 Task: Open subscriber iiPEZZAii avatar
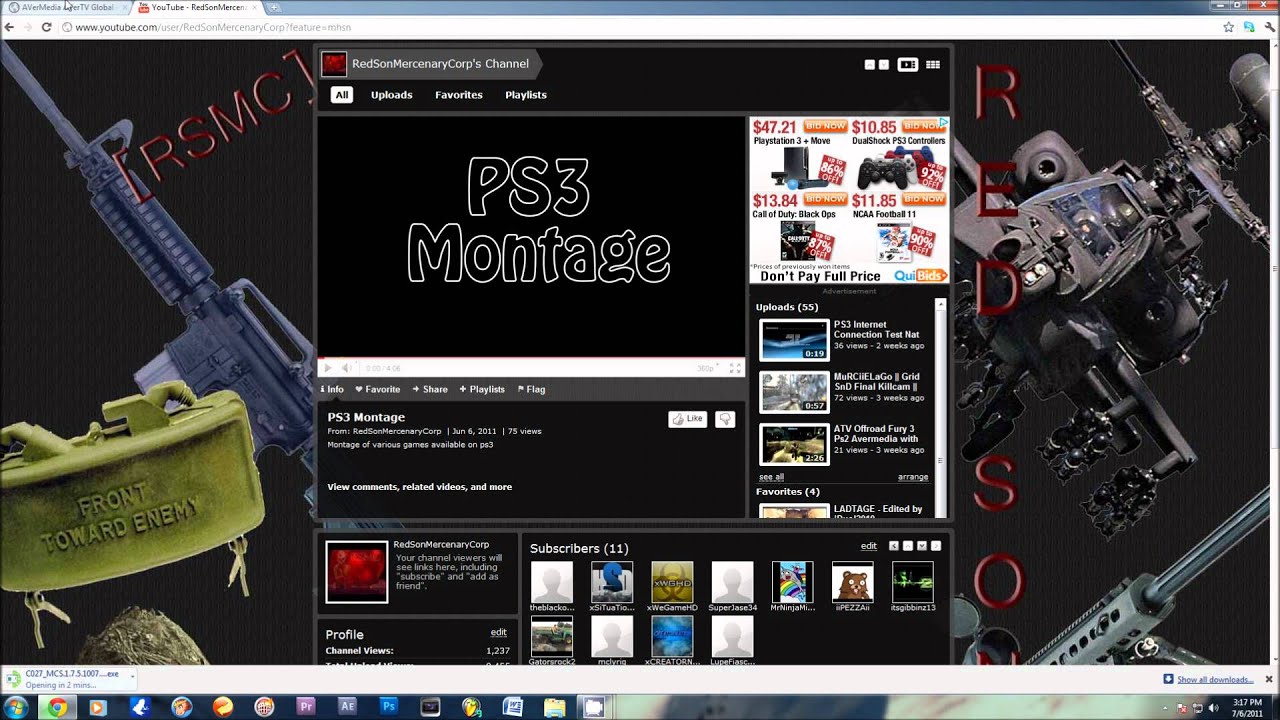(852, 582)
